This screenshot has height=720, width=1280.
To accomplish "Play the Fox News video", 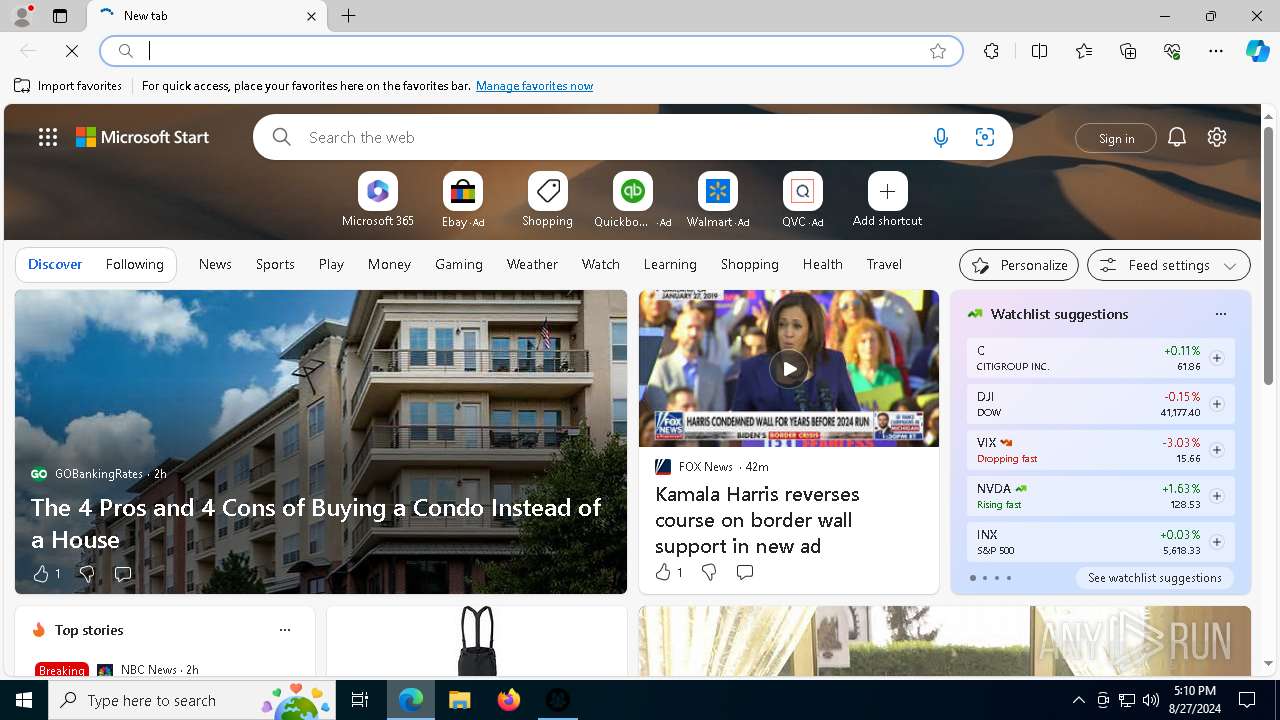I will point(788,369).
